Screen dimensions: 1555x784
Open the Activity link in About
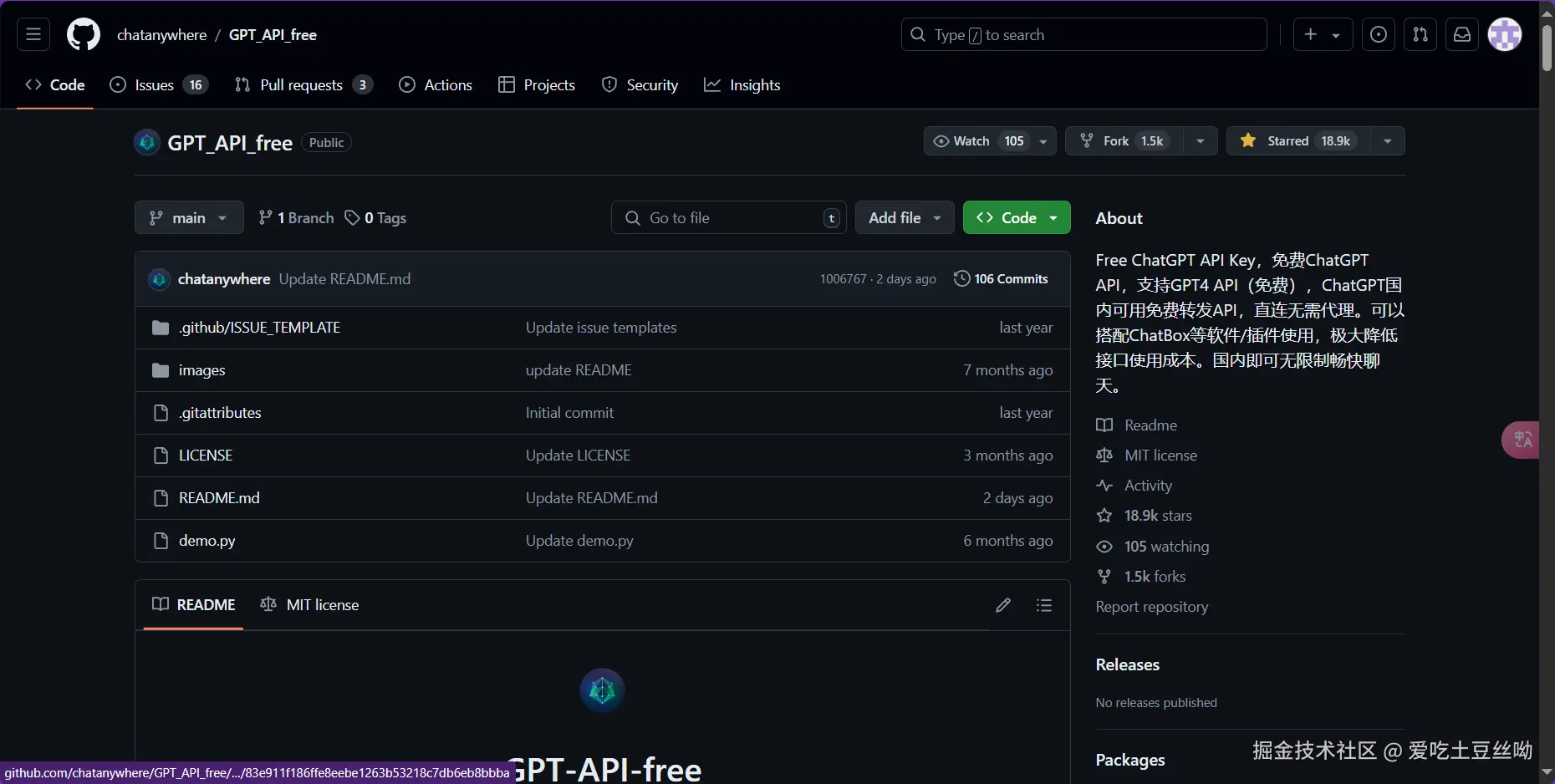[1134, 486]
